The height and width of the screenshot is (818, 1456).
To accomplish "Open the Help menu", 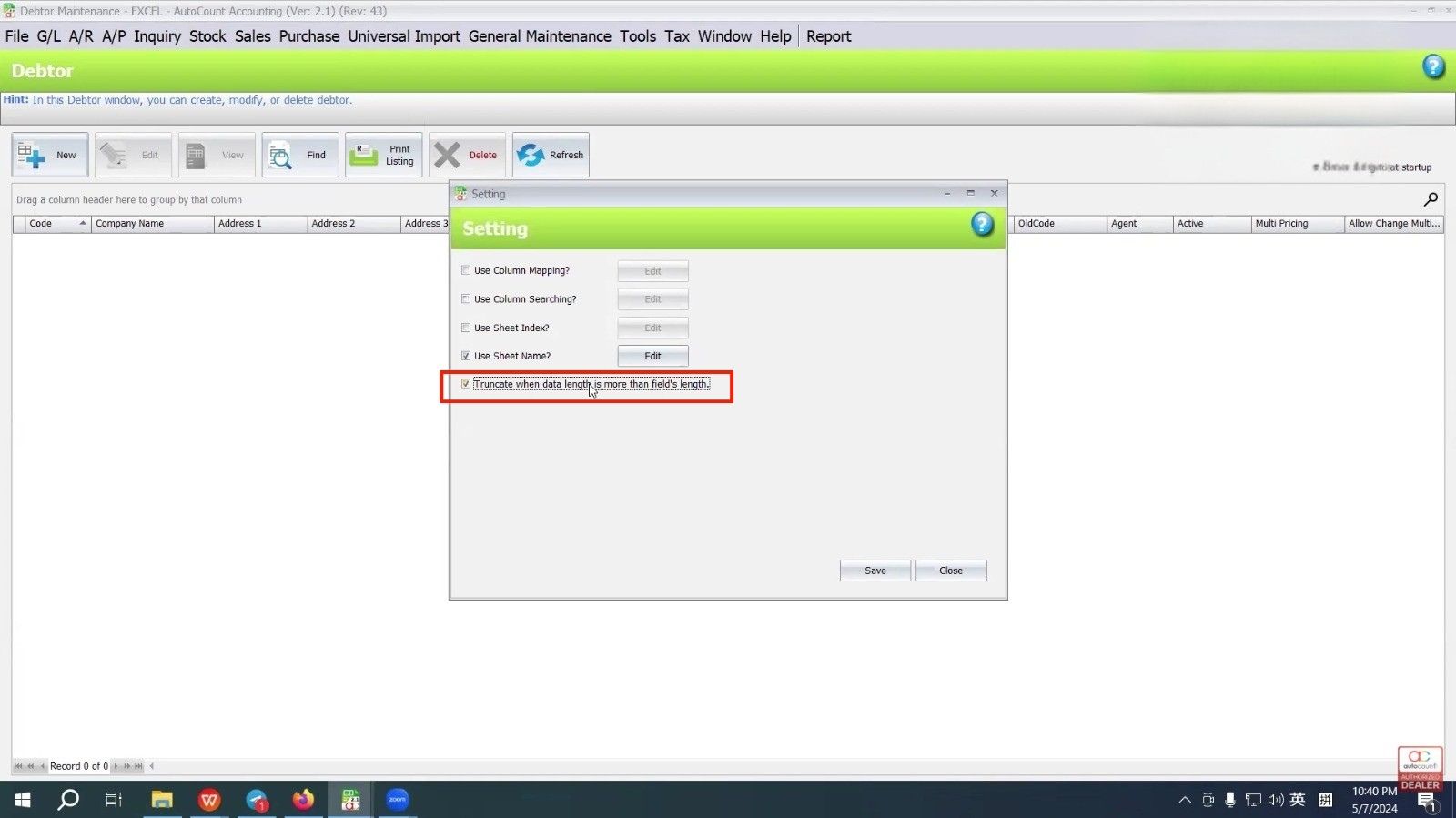I will pyautogui.click(x=775, y=36).
